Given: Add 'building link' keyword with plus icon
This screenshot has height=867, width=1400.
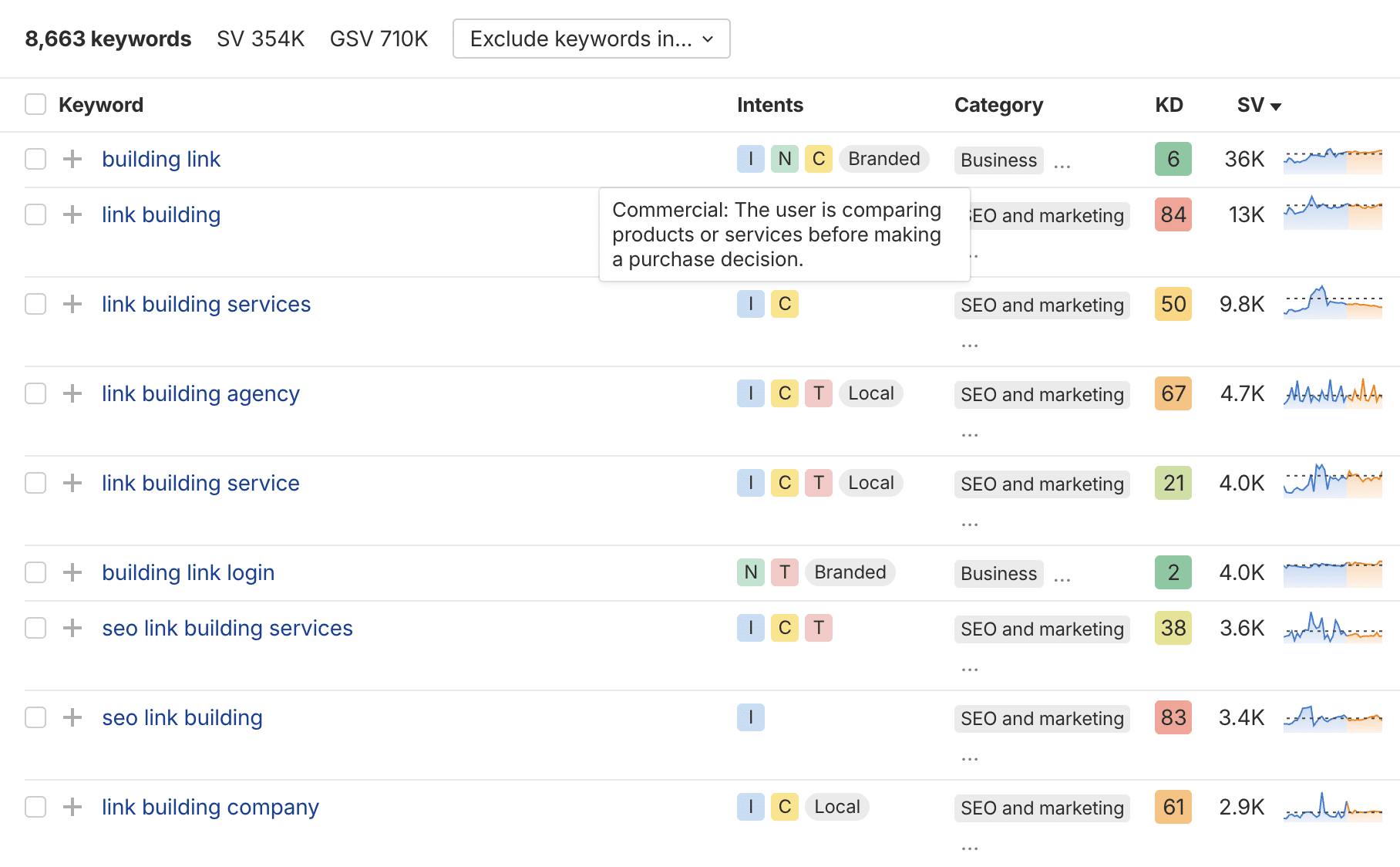Looking at the screenshot, I should [x=72, y=159].
